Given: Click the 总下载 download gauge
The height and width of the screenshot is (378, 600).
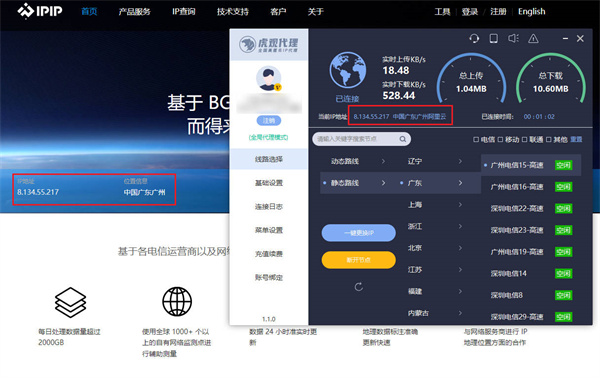Looking at the screenshot, I should 551,79.
